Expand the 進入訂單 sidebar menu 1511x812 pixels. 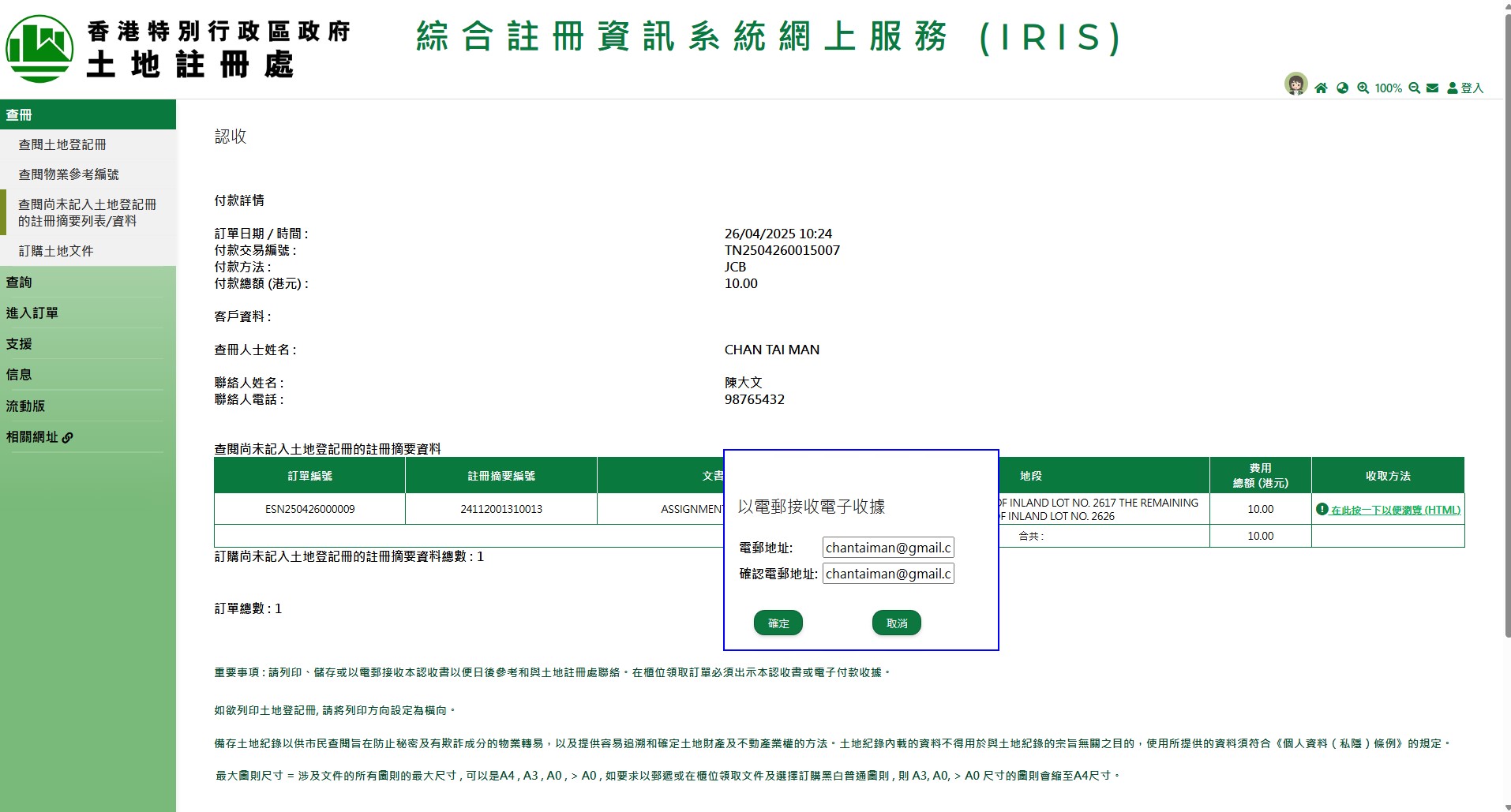point(32,312)
